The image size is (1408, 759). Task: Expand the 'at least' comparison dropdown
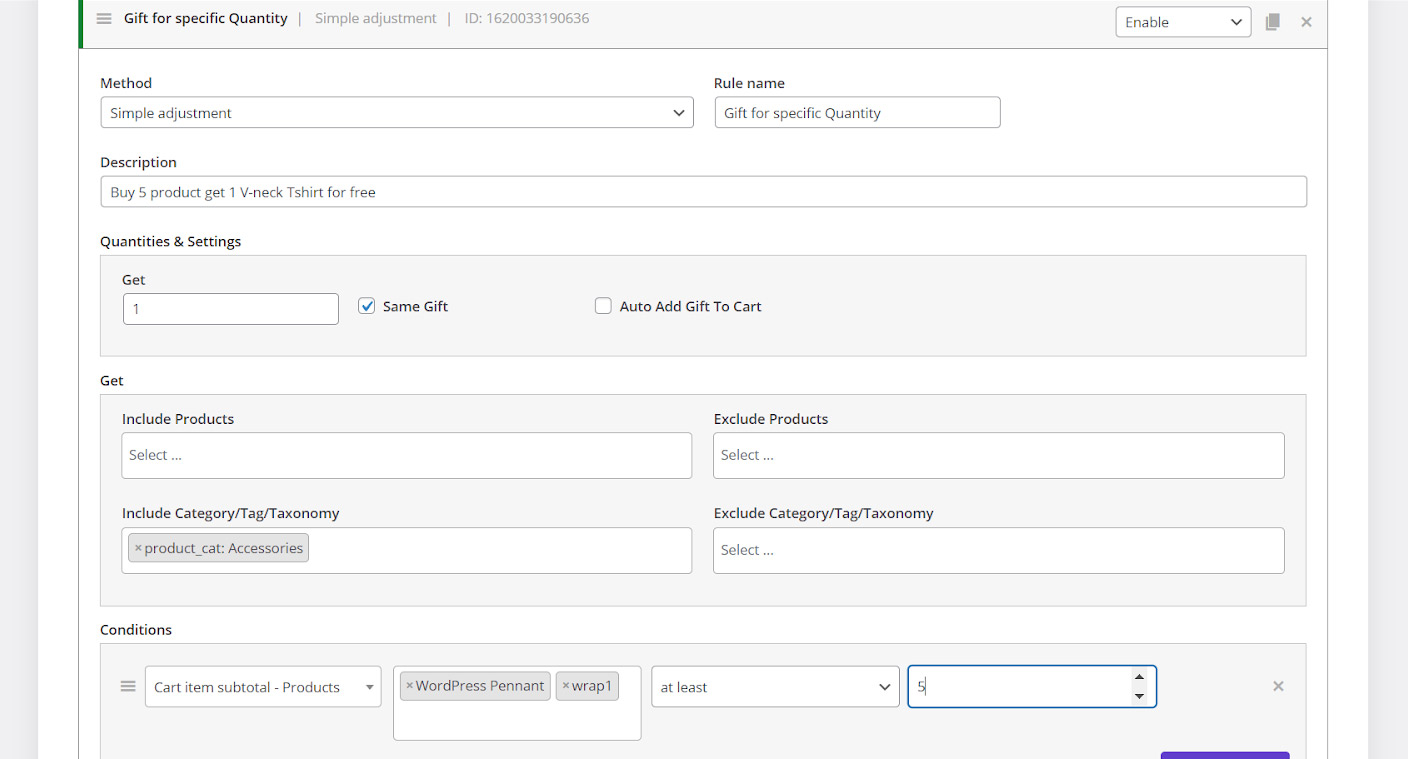pos(774,687)
